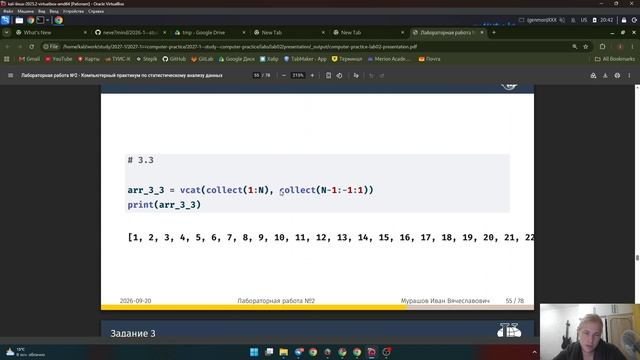
Task: Click the search zoom icon in address bar
Action: click(575, 47)
